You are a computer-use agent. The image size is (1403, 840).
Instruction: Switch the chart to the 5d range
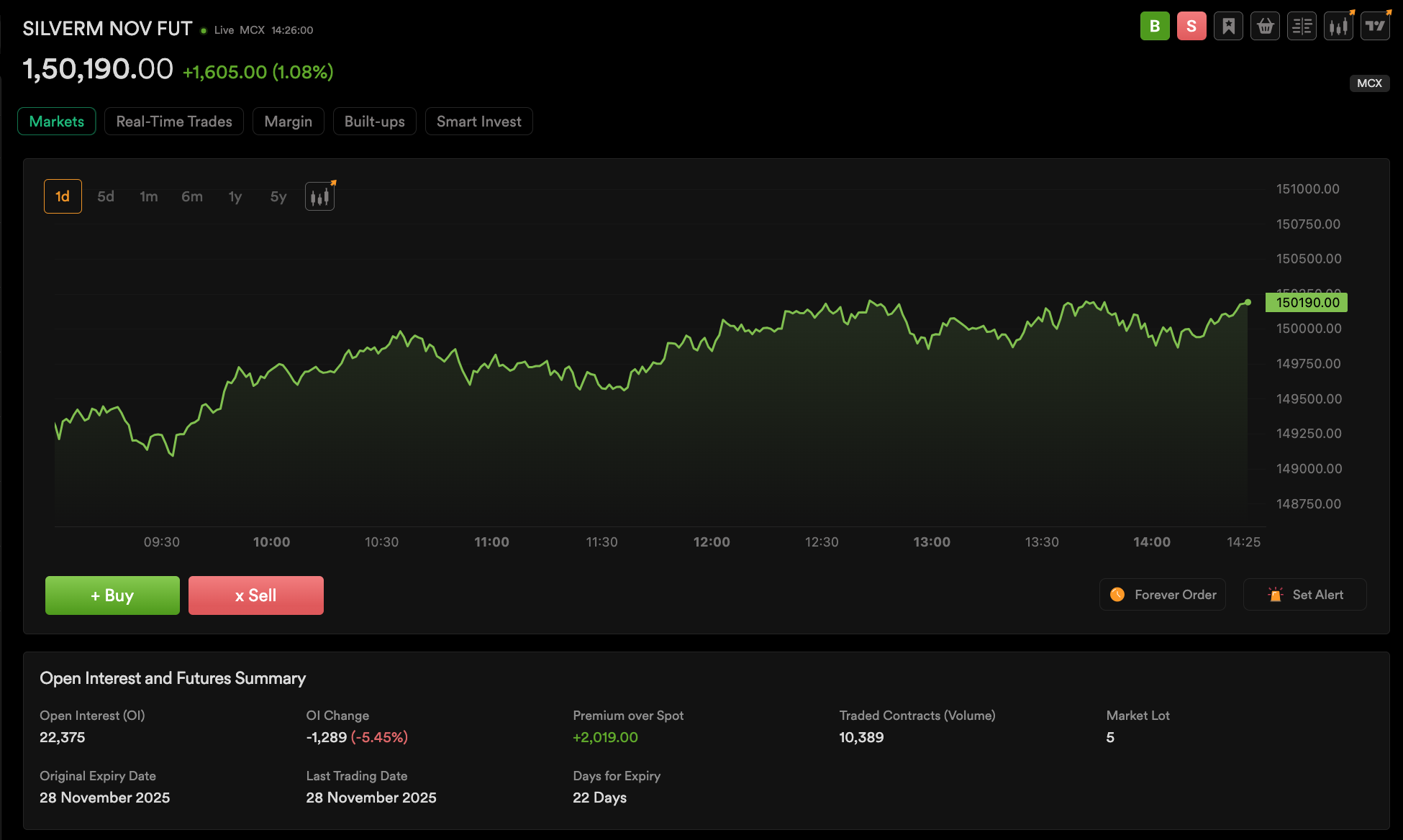tap(106, 196)
